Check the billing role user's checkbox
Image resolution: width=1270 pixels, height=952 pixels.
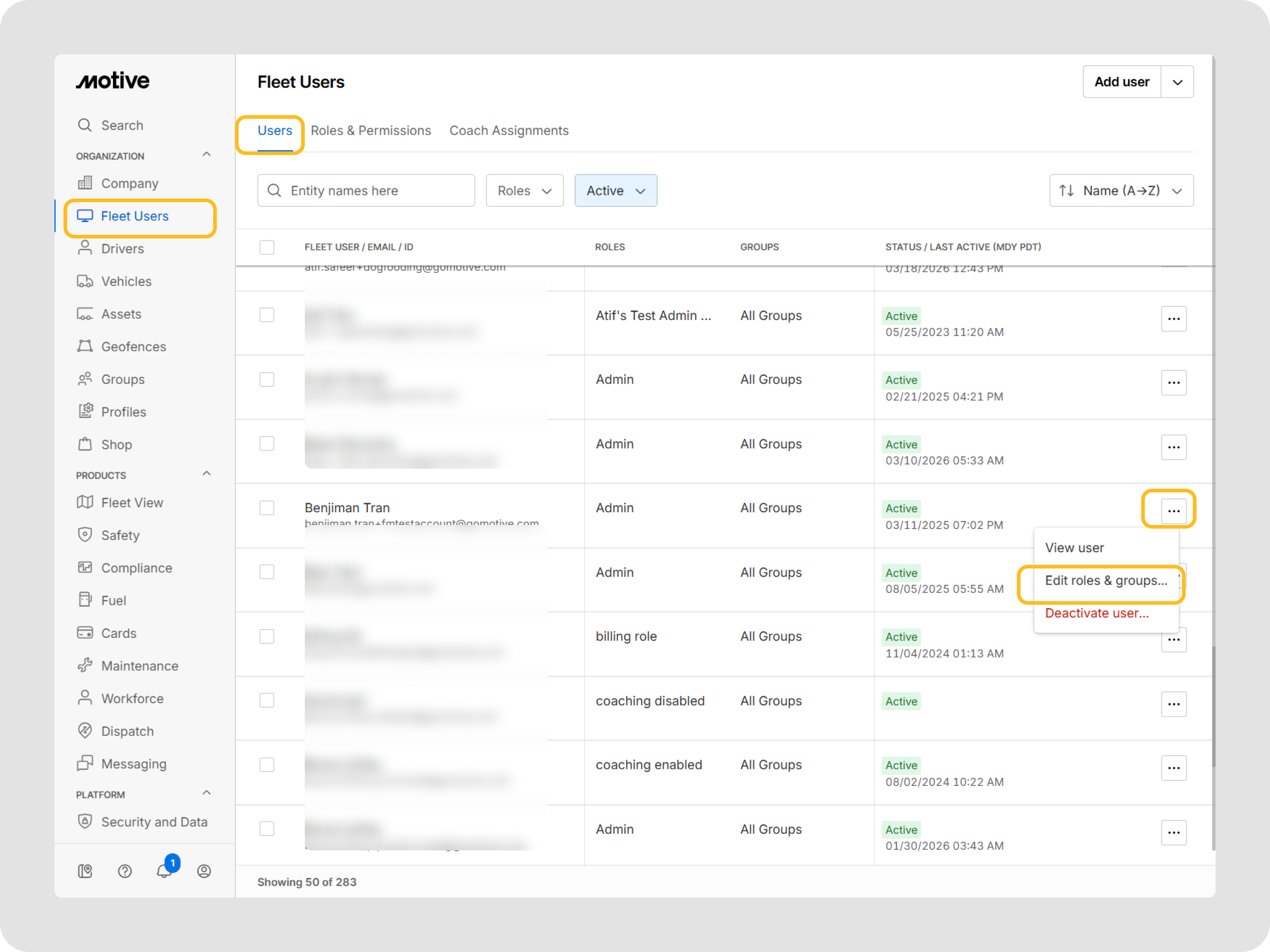(267, 636)
